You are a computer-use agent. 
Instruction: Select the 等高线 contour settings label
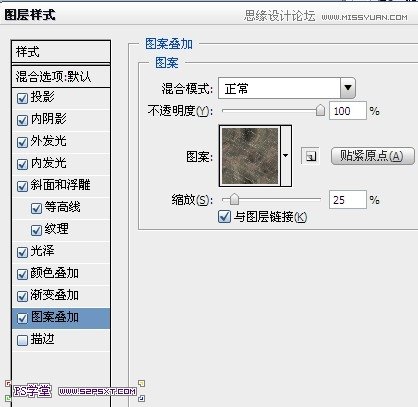pyautogui.click(x=63, y=207)
